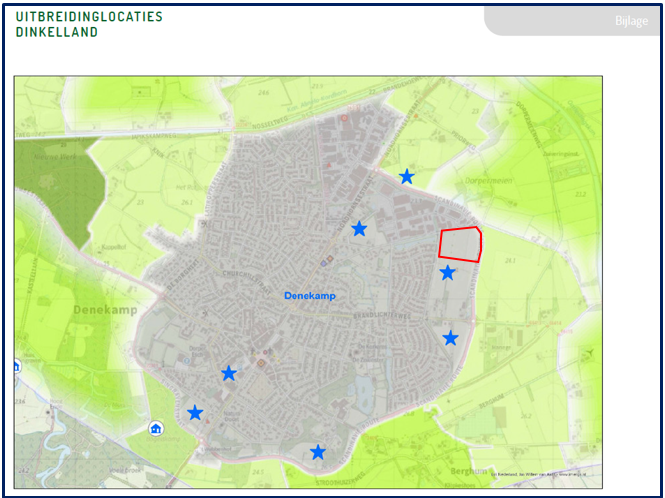Click the Berghum place name
Image resolution: width=665 pixels, height=498 pixels.
point(469,471)
